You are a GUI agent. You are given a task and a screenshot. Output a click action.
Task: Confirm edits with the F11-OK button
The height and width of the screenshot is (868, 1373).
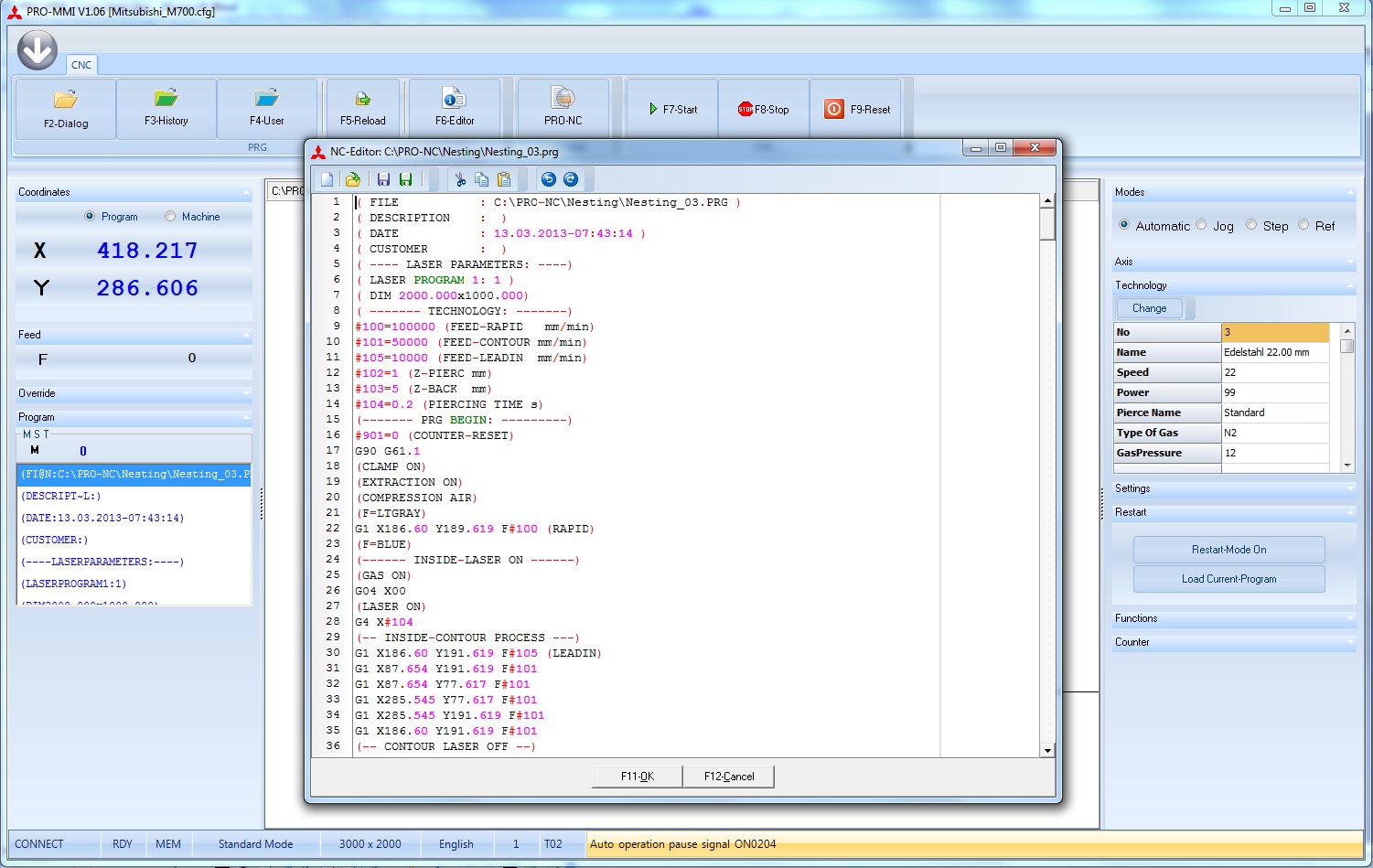[638, 777]
